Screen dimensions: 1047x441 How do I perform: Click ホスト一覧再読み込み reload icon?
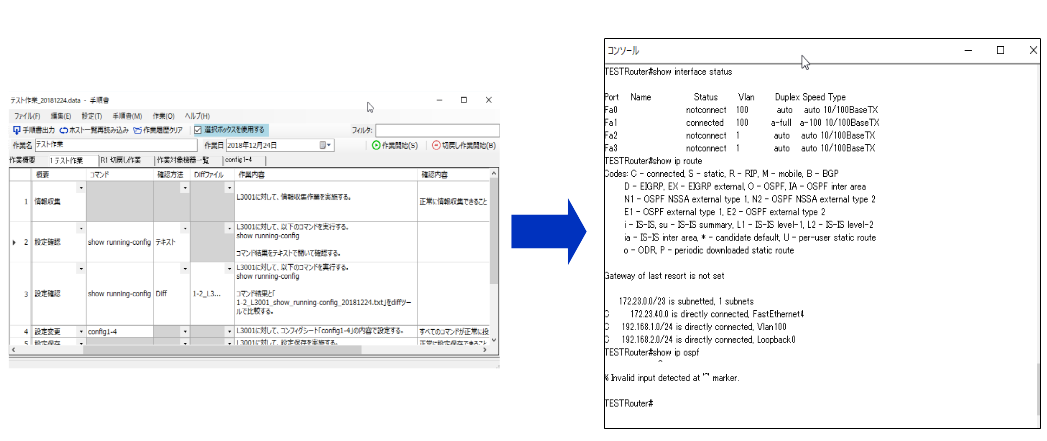pos(64,130)
